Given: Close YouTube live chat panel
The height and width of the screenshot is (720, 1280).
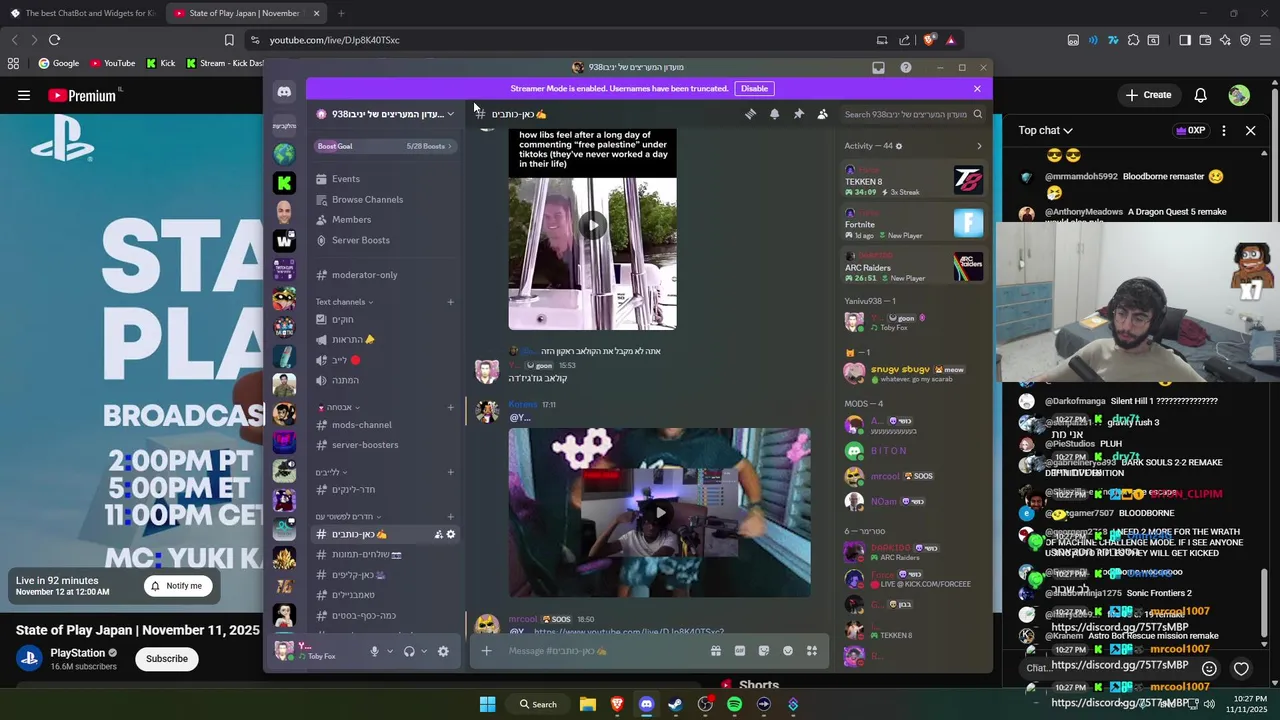Looking at the screenshot, I should [x=1250, y=130].
